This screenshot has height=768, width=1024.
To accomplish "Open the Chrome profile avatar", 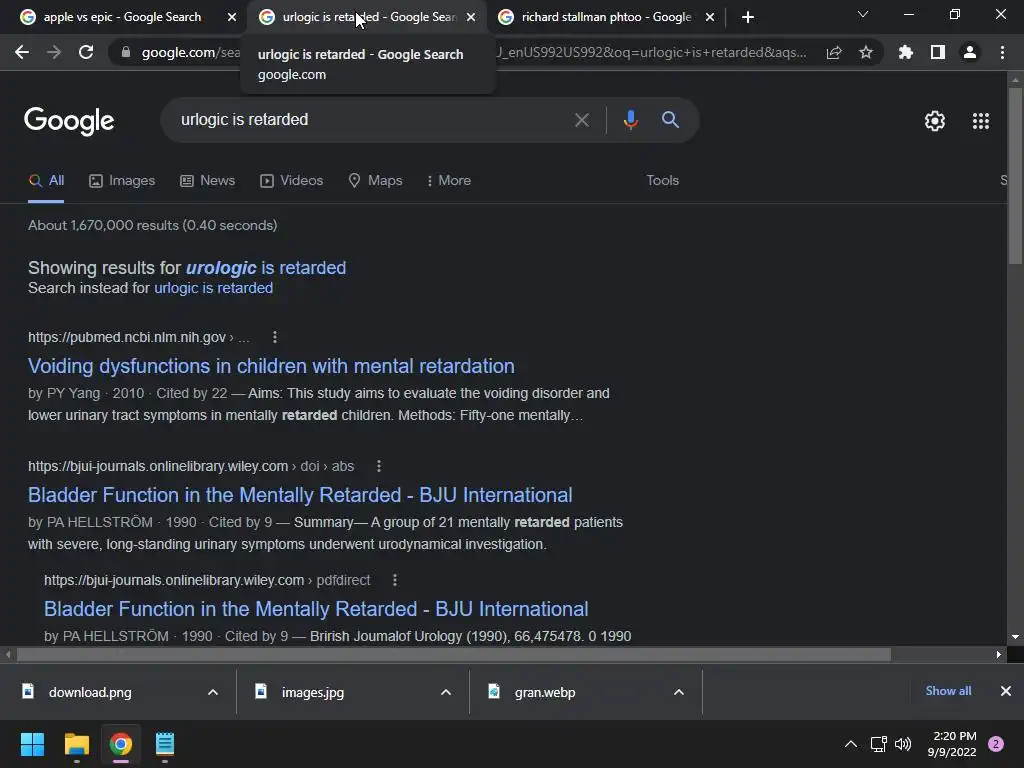I will click(x=970, y=52).
